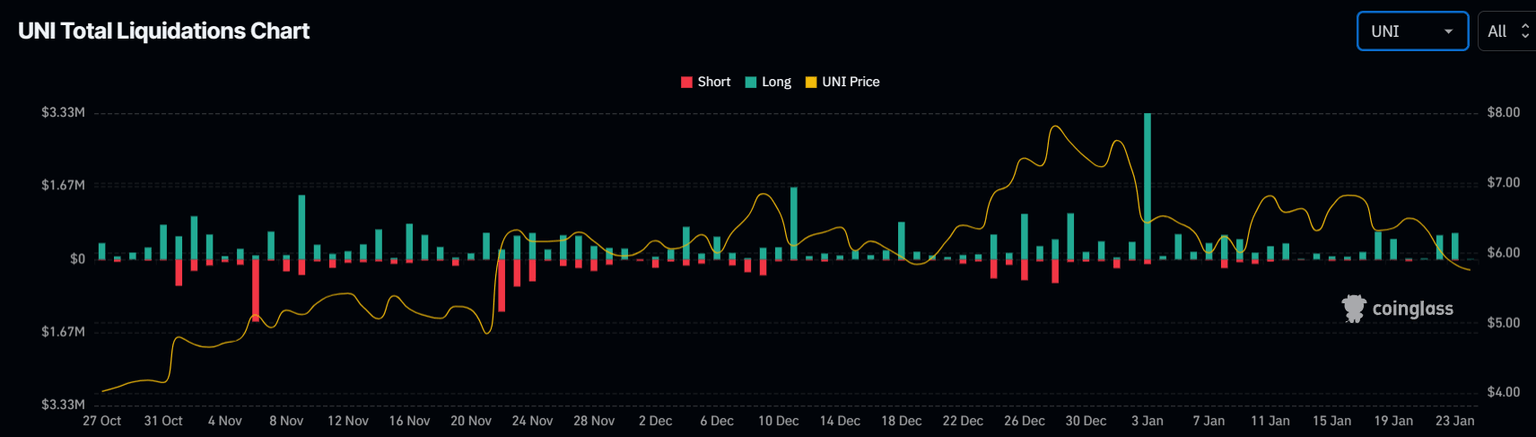
Task: Click the 26 Dec date label
Action: point(1024,421)
